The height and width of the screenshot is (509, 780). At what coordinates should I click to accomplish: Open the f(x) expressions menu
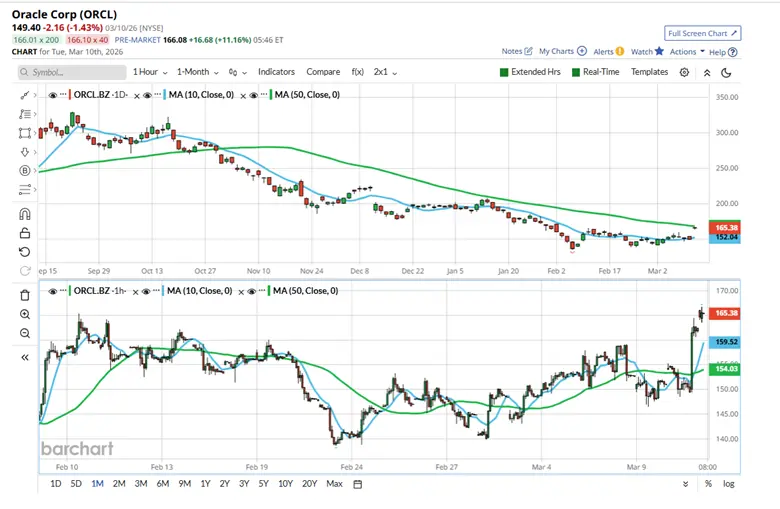(x=358, y=72)
